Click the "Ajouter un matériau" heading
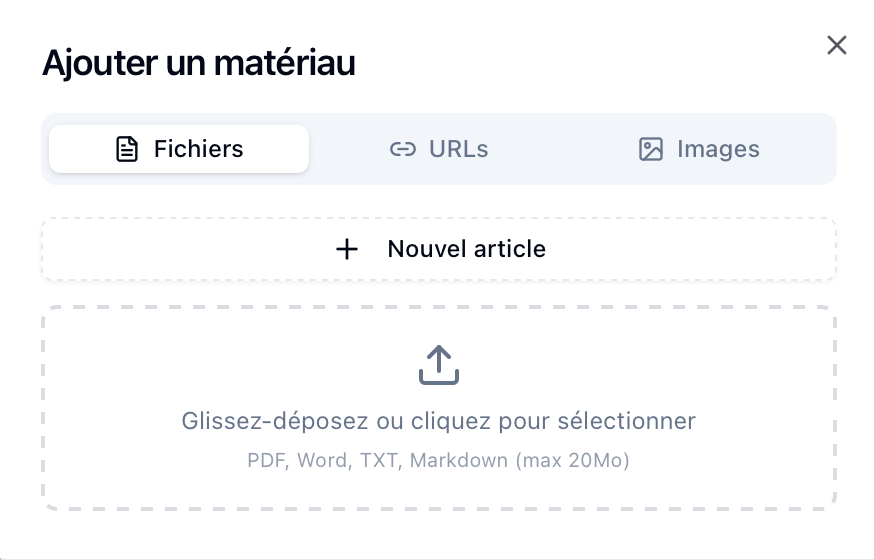This screenshot has height=560, width=874. [198, 63]
